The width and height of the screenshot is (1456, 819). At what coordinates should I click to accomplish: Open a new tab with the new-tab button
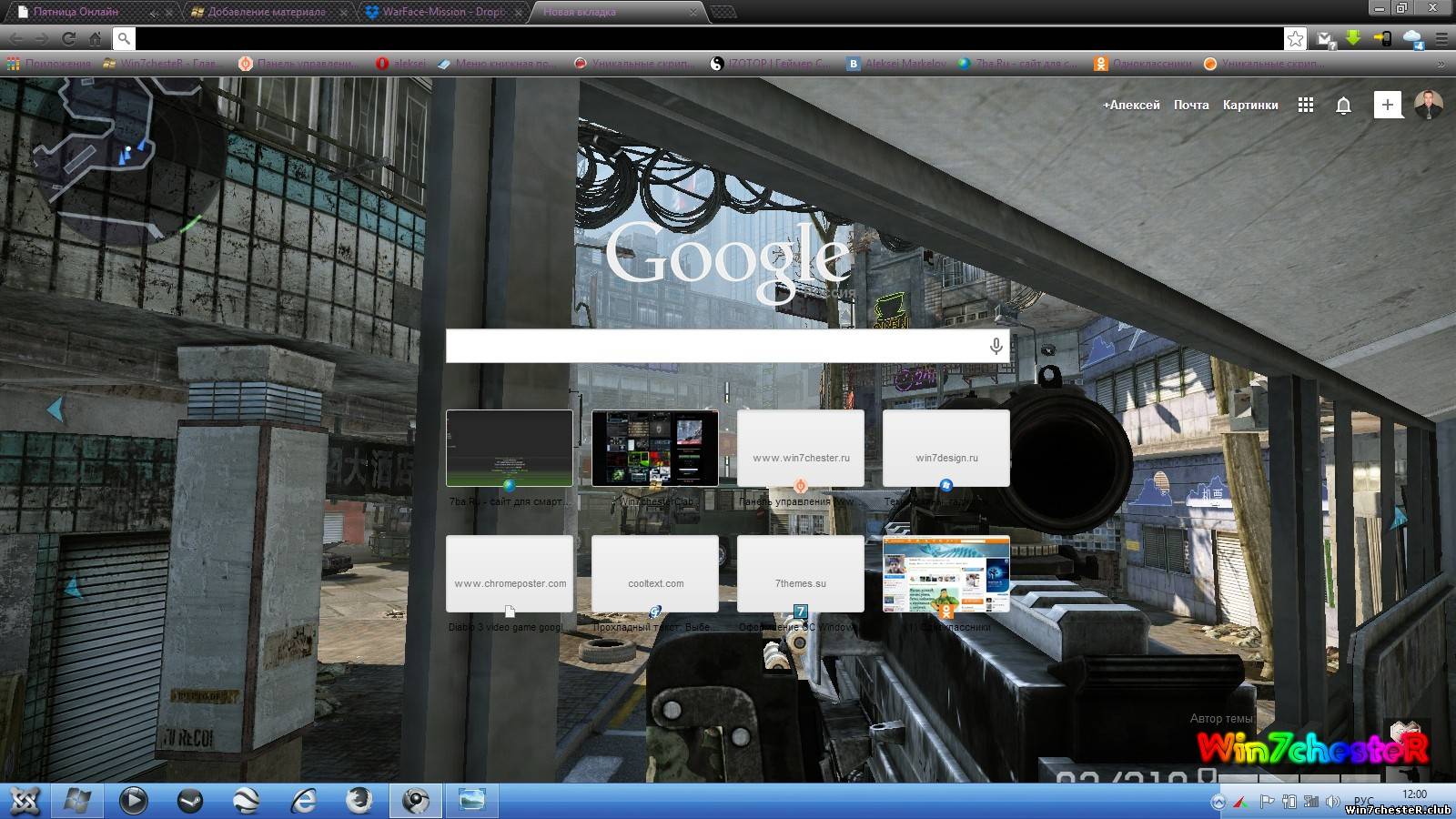point(723,12)
